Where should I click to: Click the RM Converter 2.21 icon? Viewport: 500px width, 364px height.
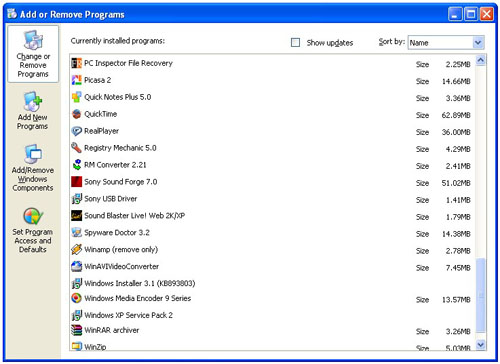[x=76, y=165]
